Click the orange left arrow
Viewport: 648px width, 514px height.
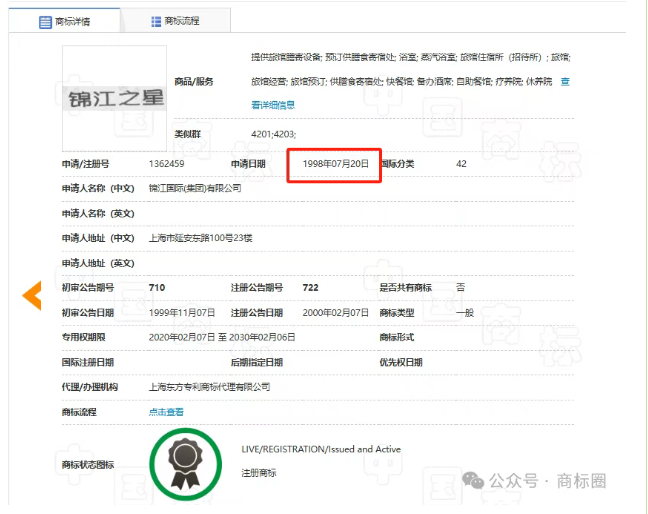[x=32, y=295]
